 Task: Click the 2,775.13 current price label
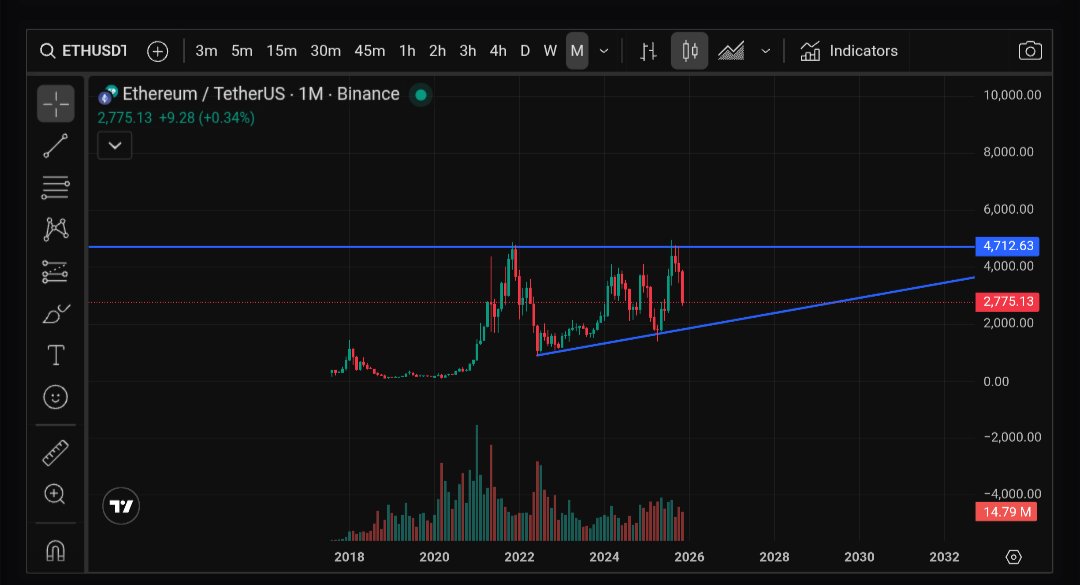[1008, 302]
